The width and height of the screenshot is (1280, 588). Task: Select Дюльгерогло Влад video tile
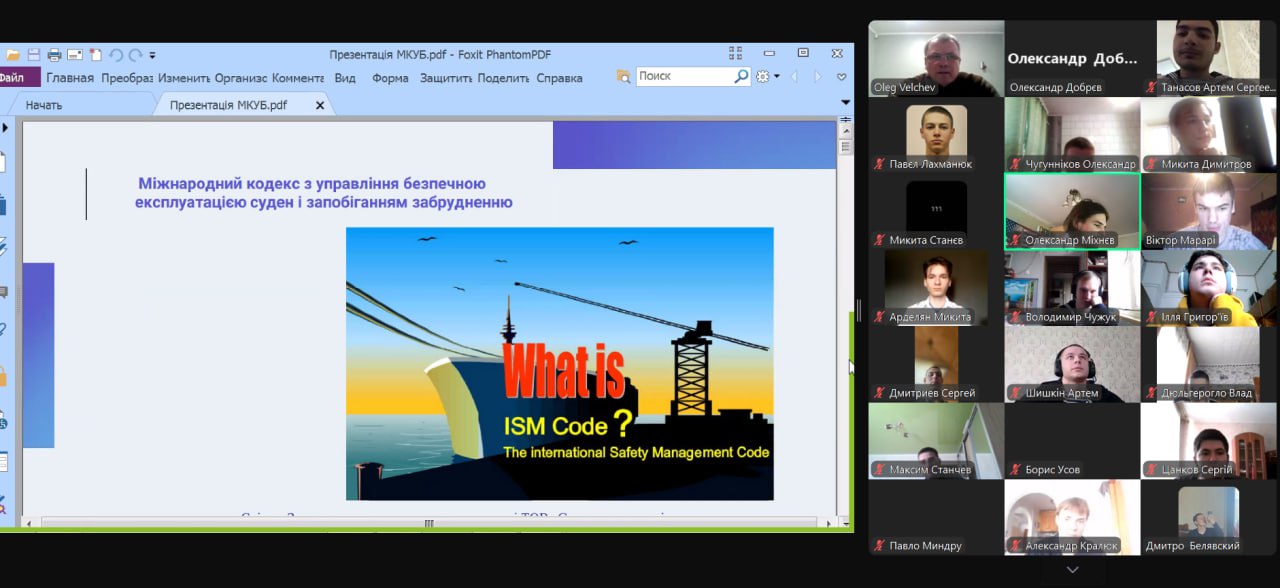[1208, 364]
